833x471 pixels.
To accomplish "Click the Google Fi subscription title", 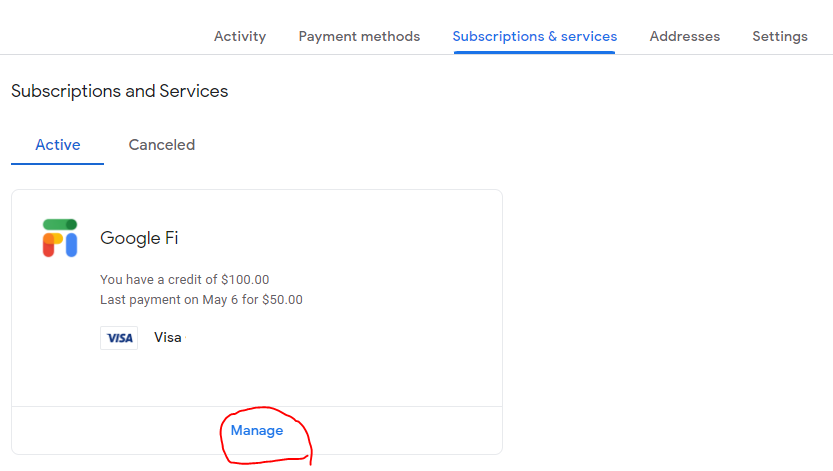I will [x=139, y=238].
